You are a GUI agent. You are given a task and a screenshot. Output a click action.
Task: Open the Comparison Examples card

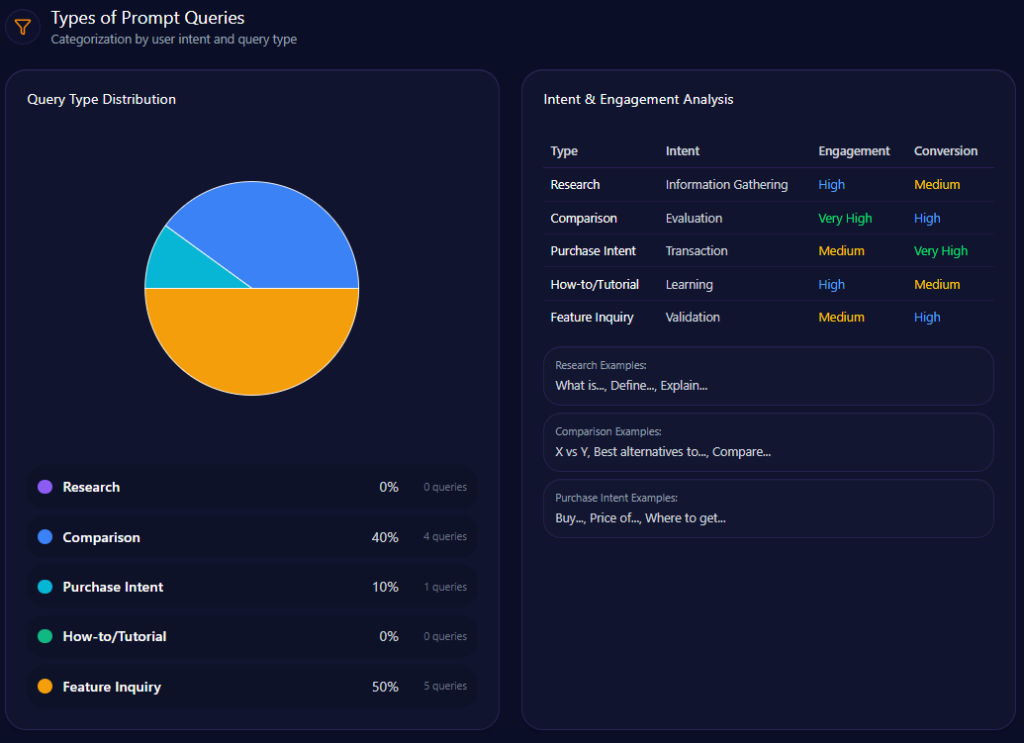[x=767, y=442]
